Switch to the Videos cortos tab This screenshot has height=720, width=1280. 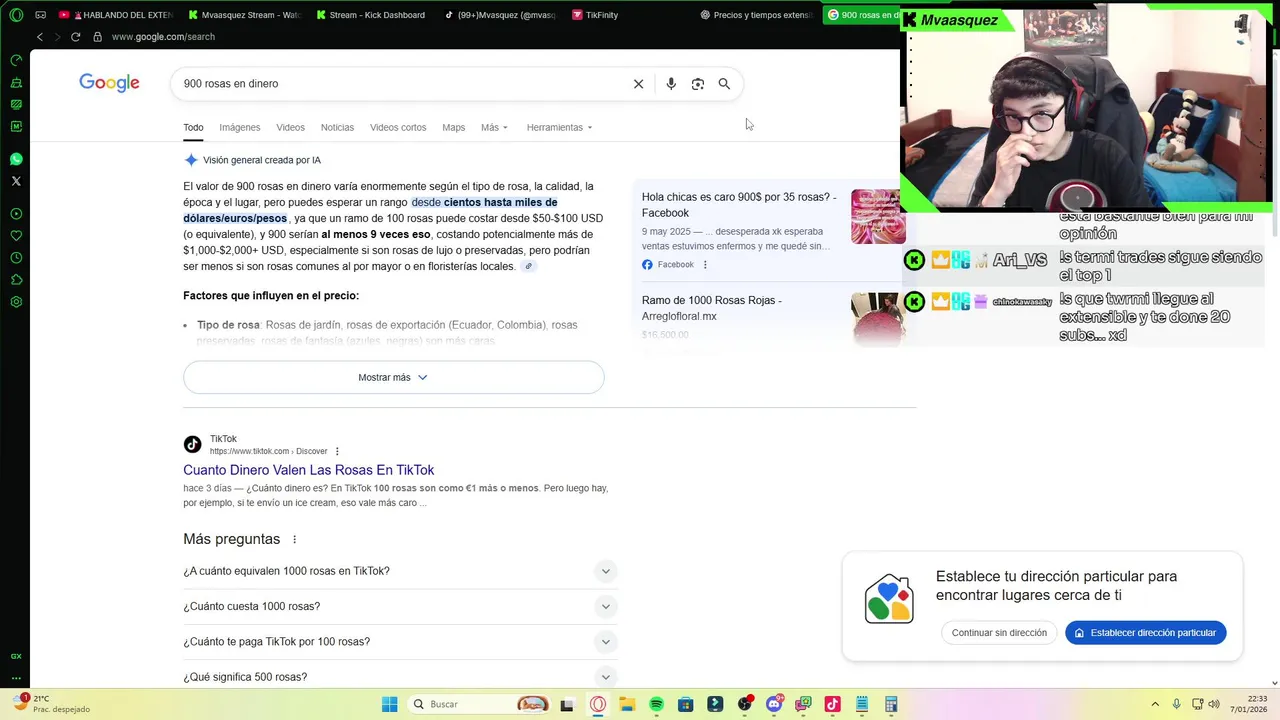coord(398,128)
